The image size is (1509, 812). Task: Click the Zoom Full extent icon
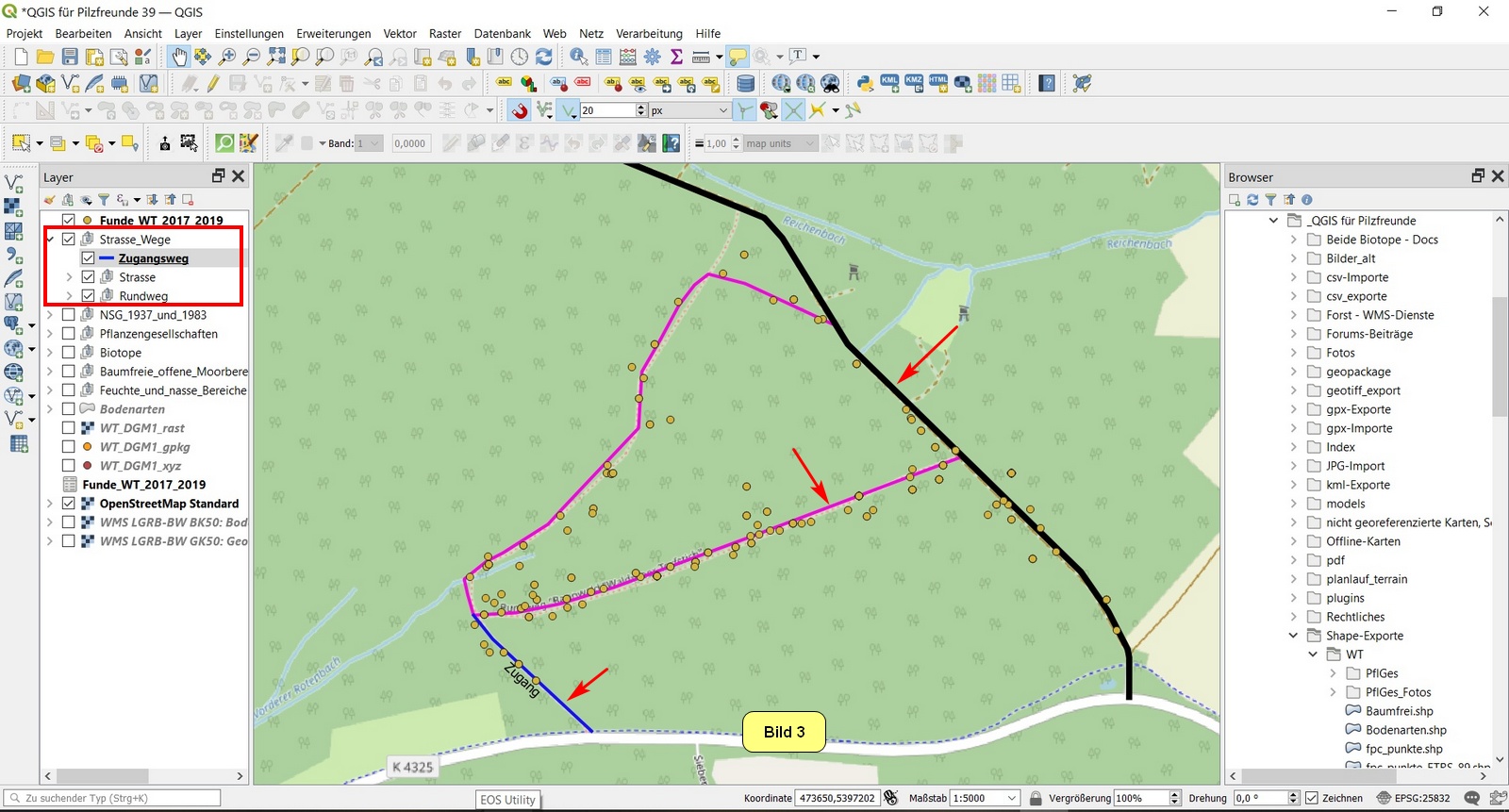coord(276,57)
